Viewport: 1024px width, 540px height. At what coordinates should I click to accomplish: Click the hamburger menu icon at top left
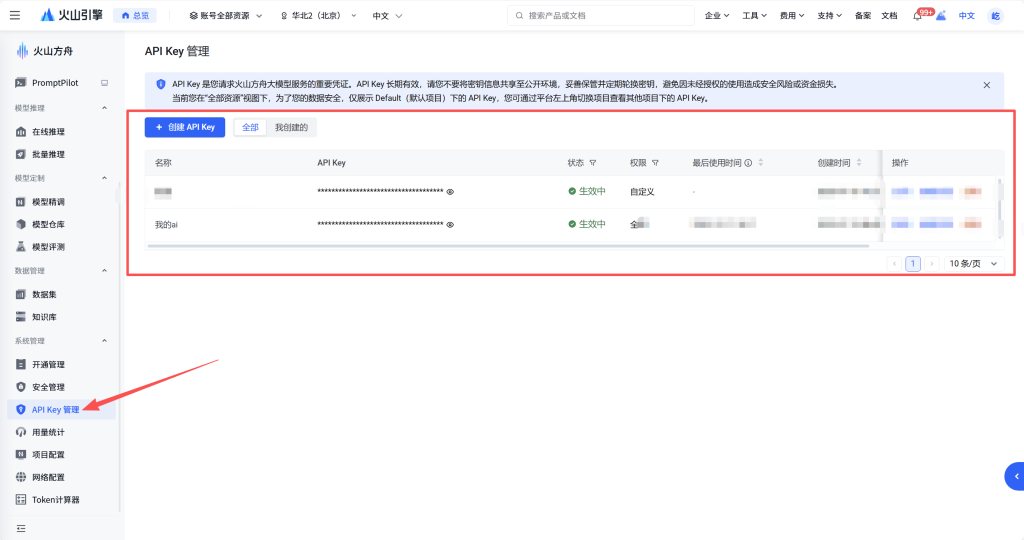14,15
